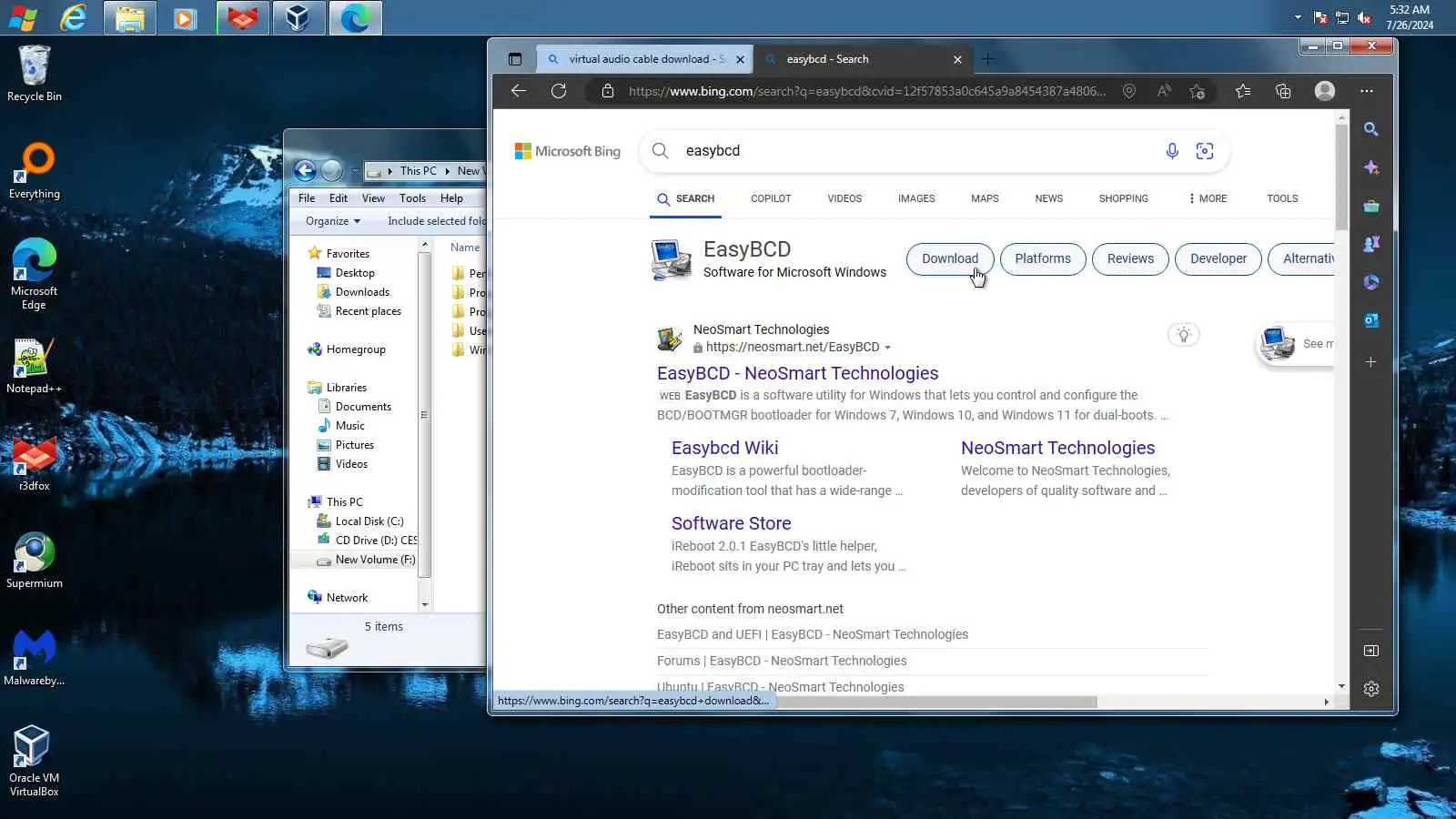Open the MORE menu in Bing

pyautogui.click(x=1208, y=198)
